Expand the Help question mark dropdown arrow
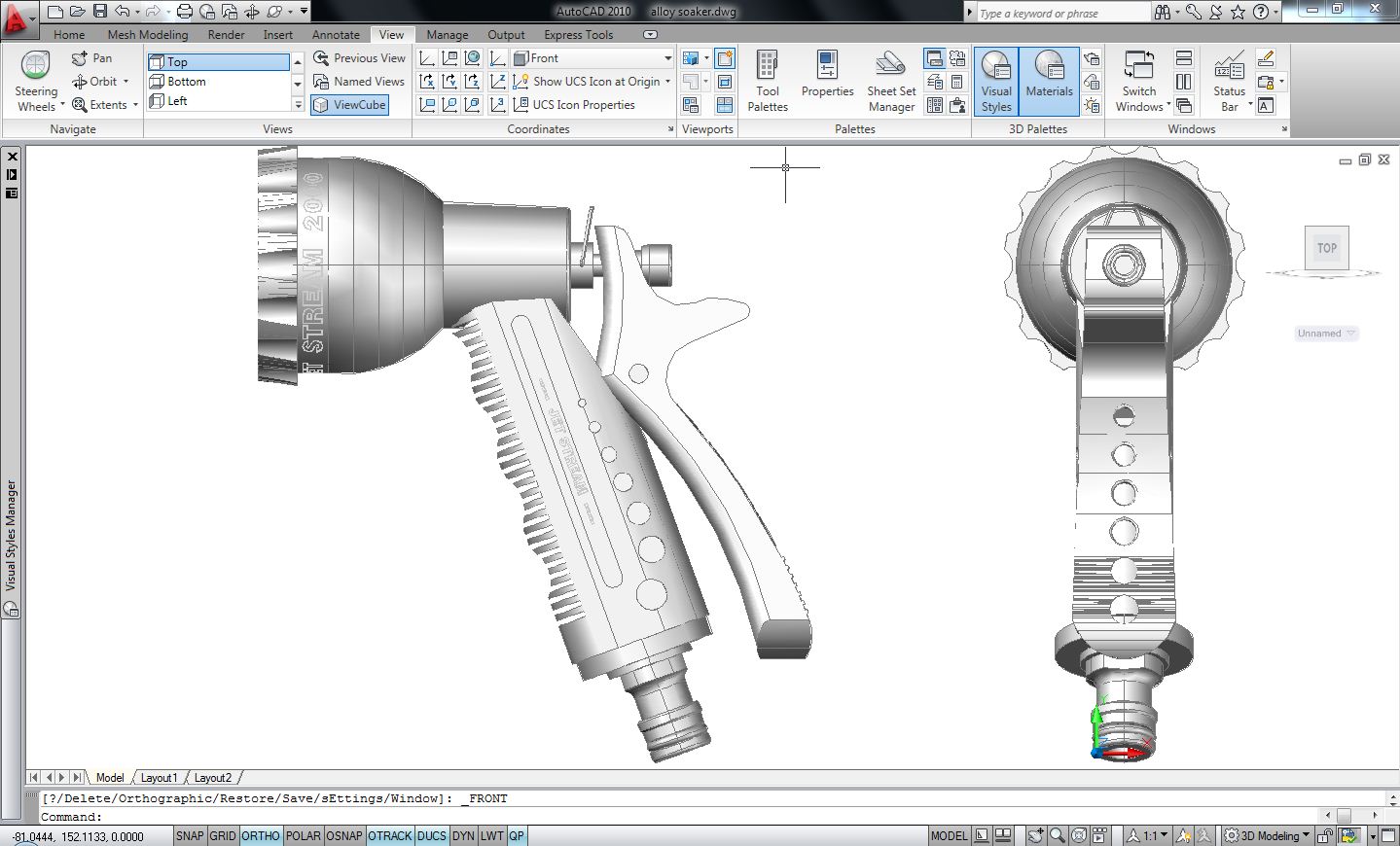The width and height of the screenshot is (1400, 846). (1275, 12)
